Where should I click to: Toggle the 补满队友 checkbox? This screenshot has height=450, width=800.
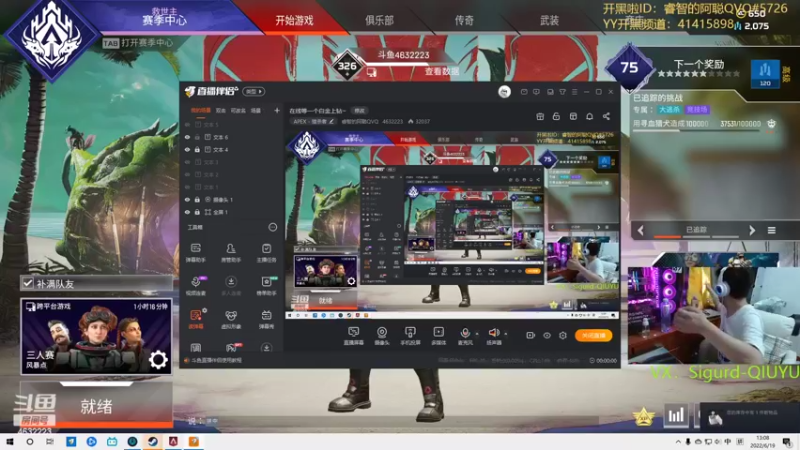coord(28,283)
